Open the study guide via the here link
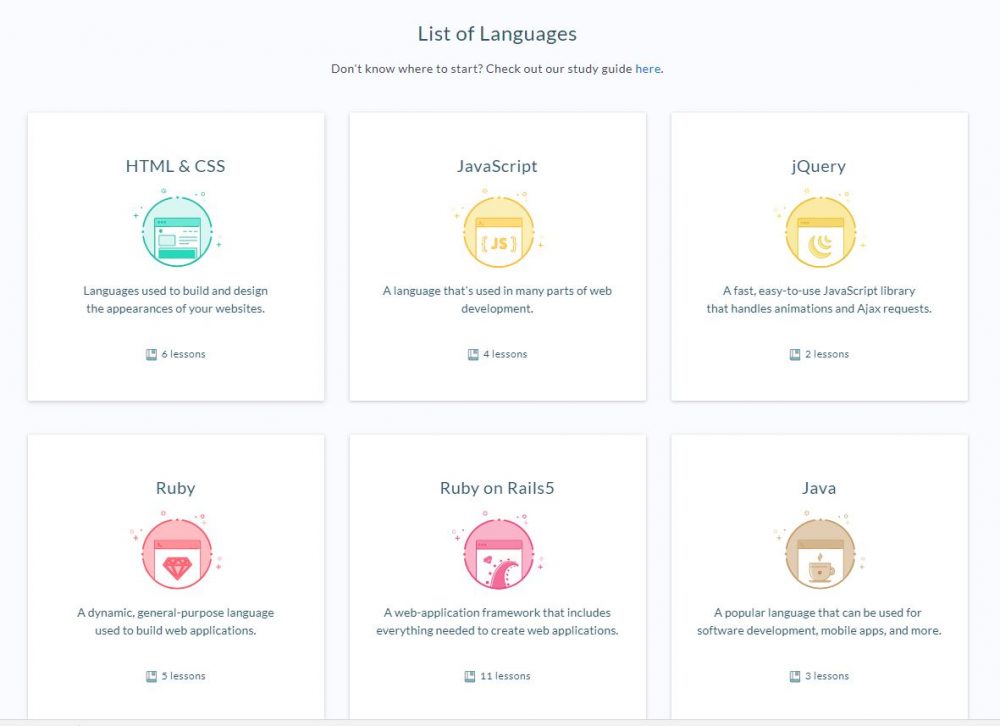This screenshot has width=1000, height=726. click(x=647, y=68)
